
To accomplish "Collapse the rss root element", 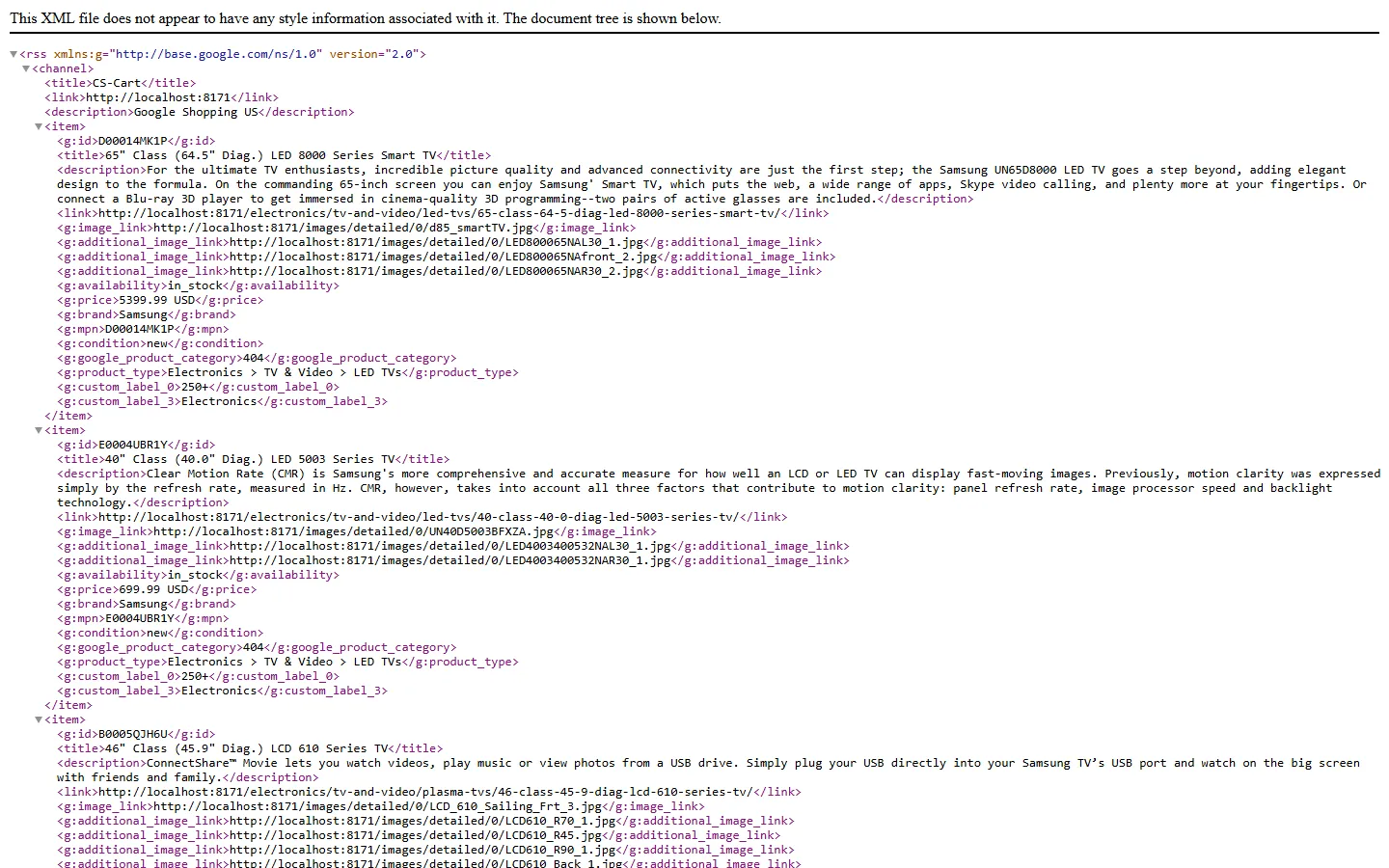I will tap(14, 55).
